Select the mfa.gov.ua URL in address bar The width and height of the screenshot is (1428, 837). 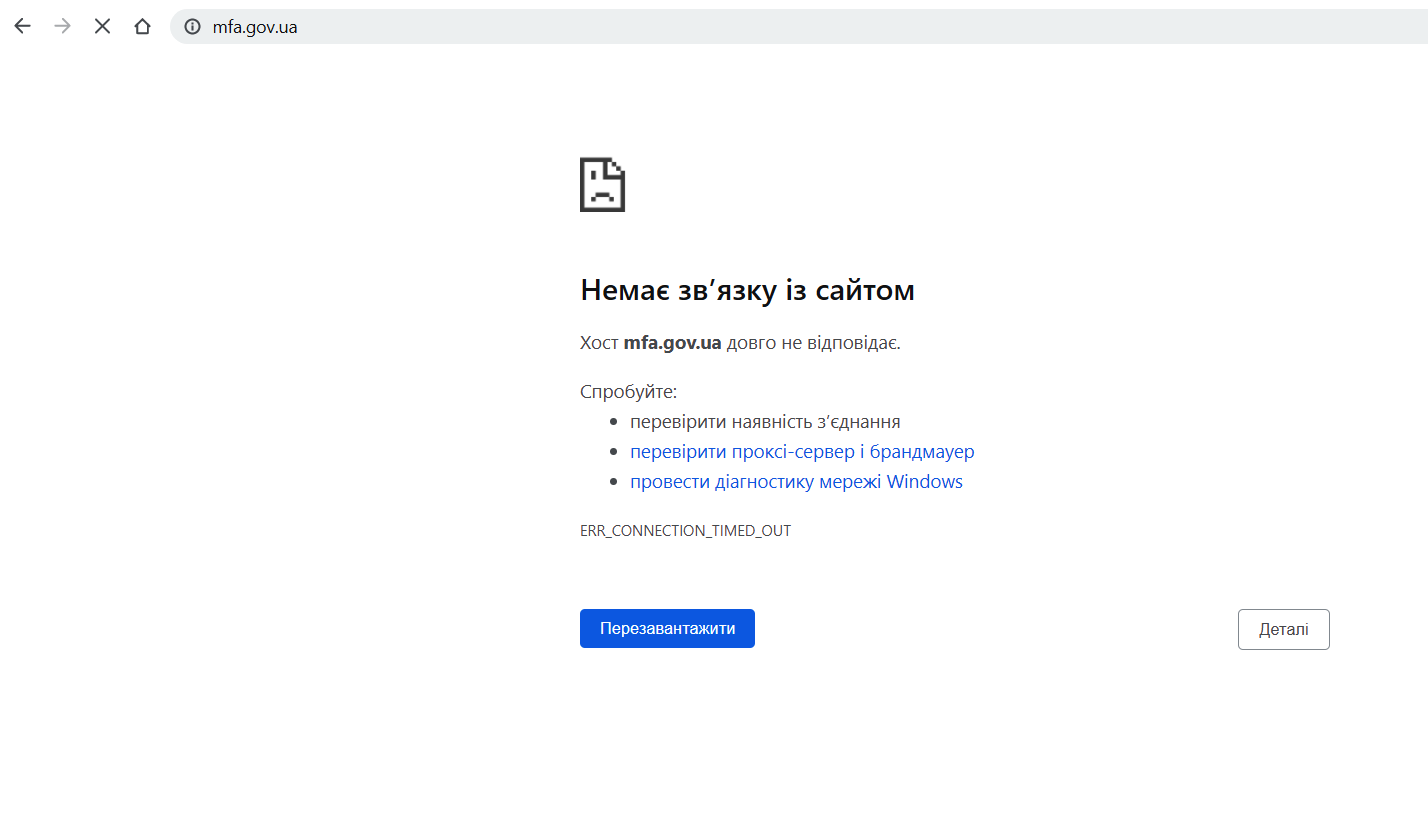point(255,27)
